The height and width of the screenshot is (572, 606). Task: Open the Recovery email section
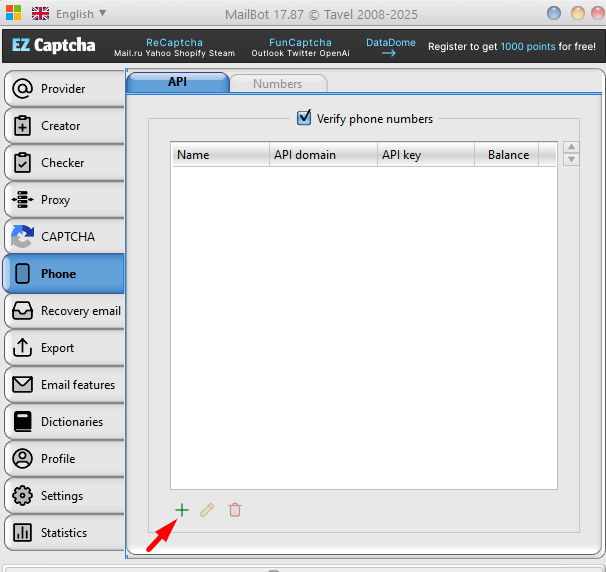click(x=65, y=311)
